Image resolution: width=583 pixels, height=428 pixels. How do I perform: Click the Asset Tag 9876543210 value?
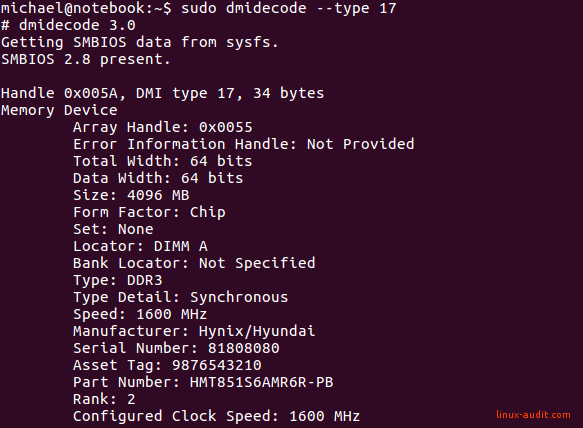(x=217, y=365)
